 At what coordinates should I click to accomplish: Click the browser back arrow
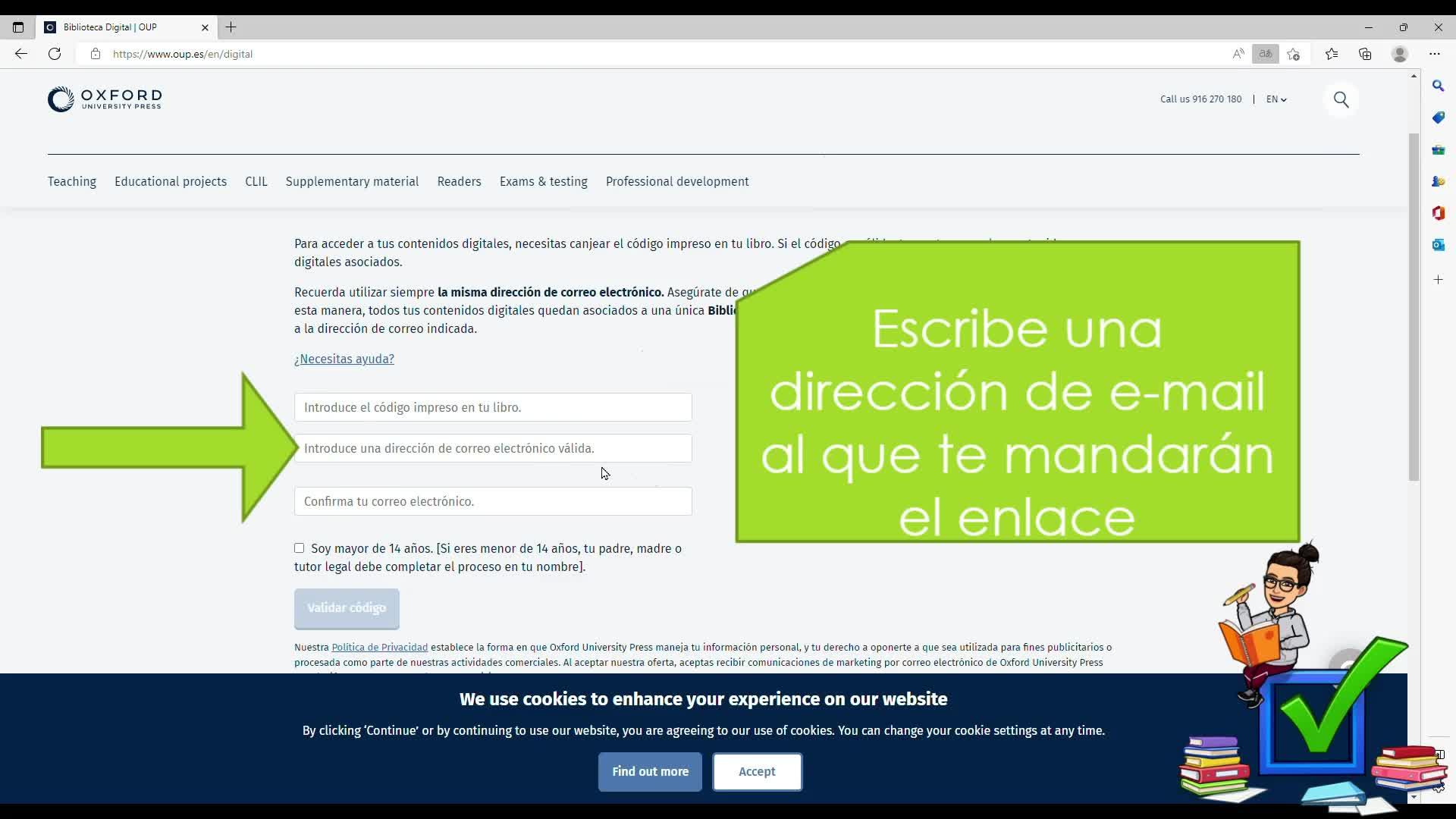click(x=20, y=54)
